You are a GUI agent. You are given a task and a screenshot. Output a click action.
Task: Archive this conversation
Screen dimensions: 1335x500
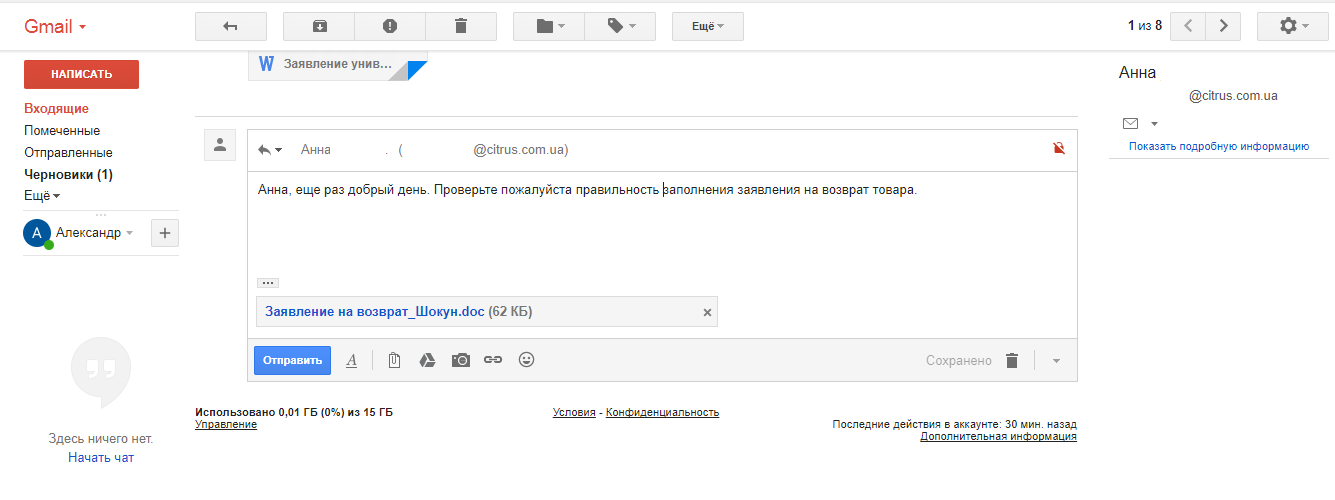pyautogui.click(x=319, y=27)
